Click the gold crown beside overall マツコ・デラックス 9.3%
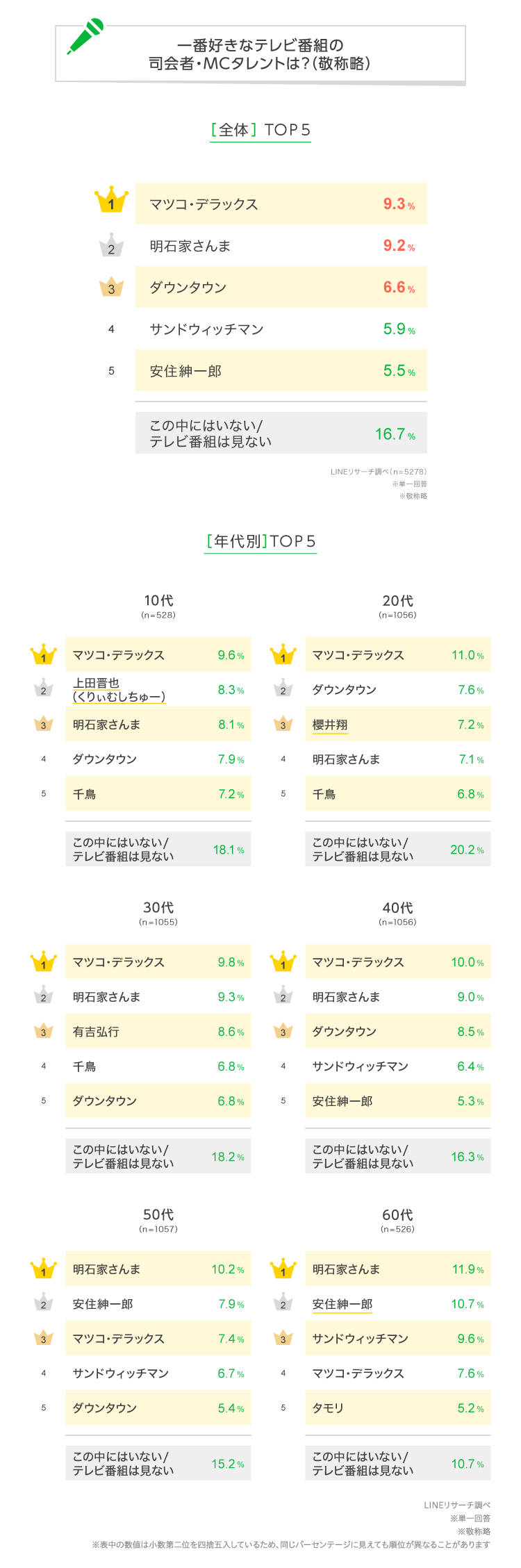 point(111,201)
